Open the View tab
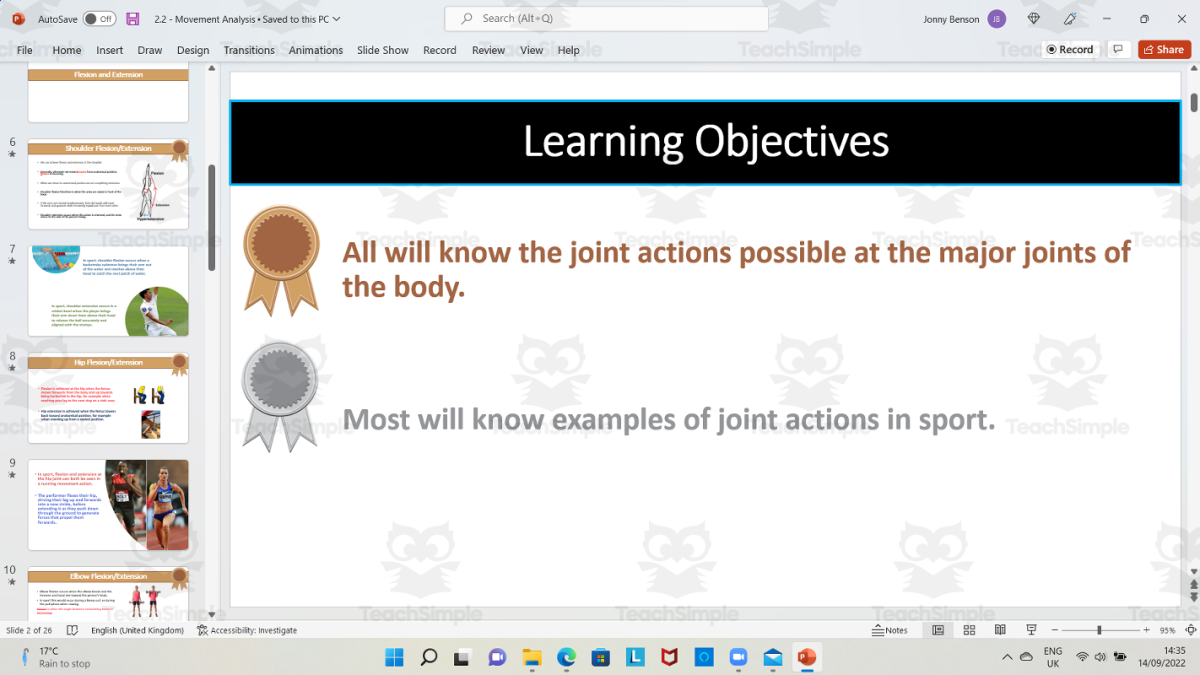 coord(532,50)
